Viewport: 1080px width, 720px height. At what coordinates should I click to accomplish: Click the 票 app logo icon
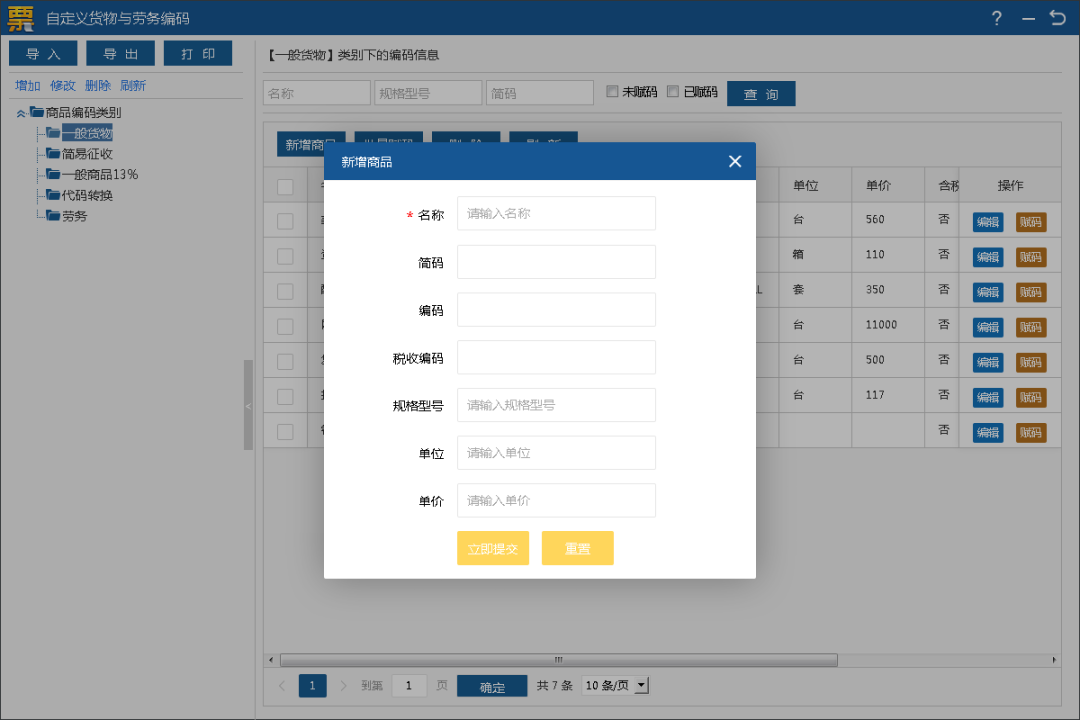pyautogui.click(x=18, y=17)
